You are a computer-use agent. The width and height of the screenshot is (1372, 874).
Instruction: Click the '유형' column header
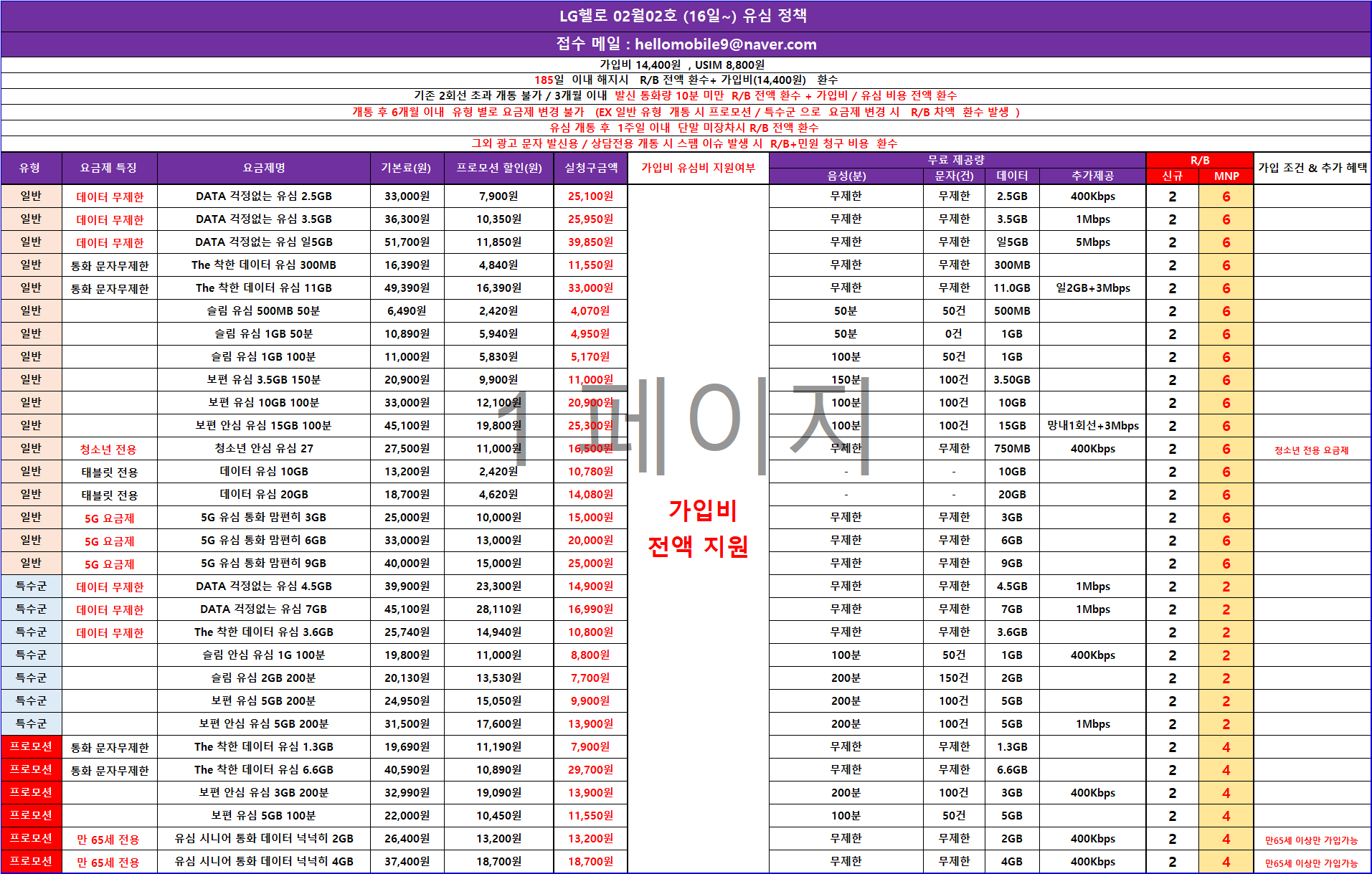point(31,168)
